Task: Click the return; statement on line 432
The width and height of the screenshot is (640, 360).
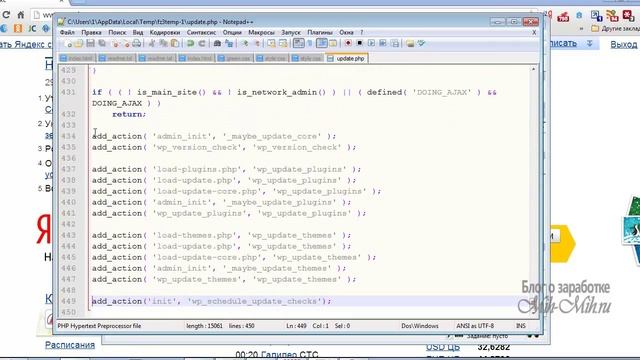Action: 129,114
